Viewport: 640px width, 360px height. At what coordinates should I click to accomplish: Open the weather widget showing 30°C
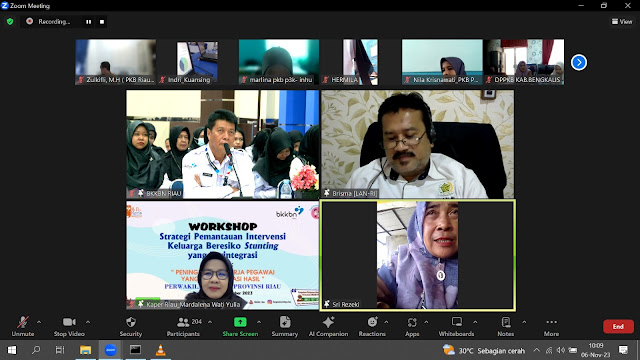[x=484, y=350]
